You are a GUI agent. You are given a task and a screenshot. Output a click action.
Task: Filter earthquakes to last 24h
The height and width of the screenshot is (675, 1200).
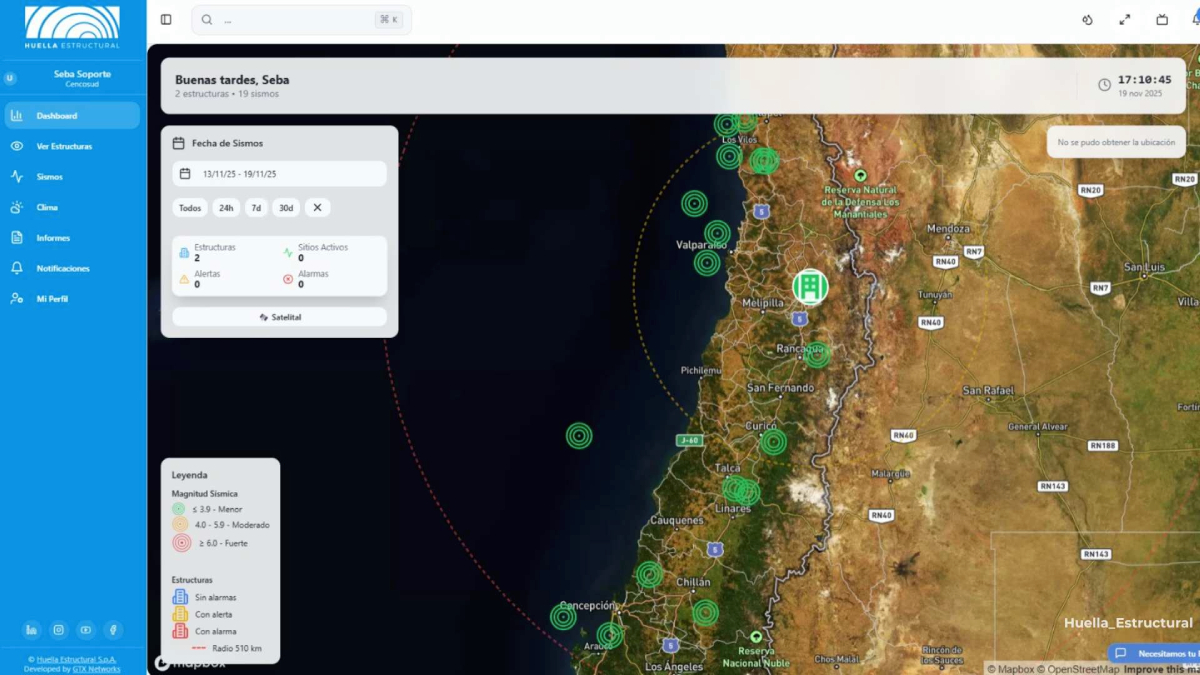click(x=226, y=208)
